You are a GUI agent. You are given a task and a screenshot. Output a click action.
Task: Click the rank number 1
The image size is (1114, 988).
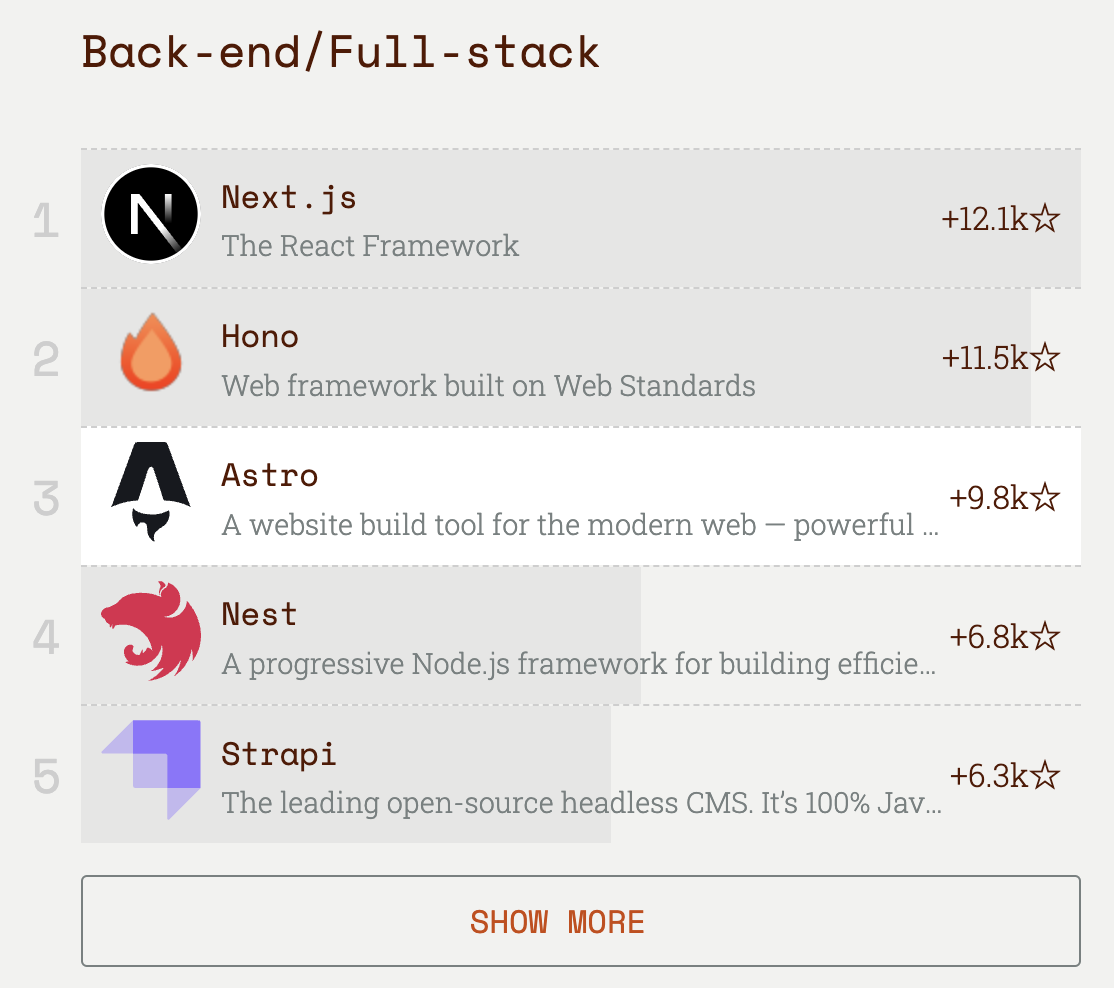pos(46,221)
